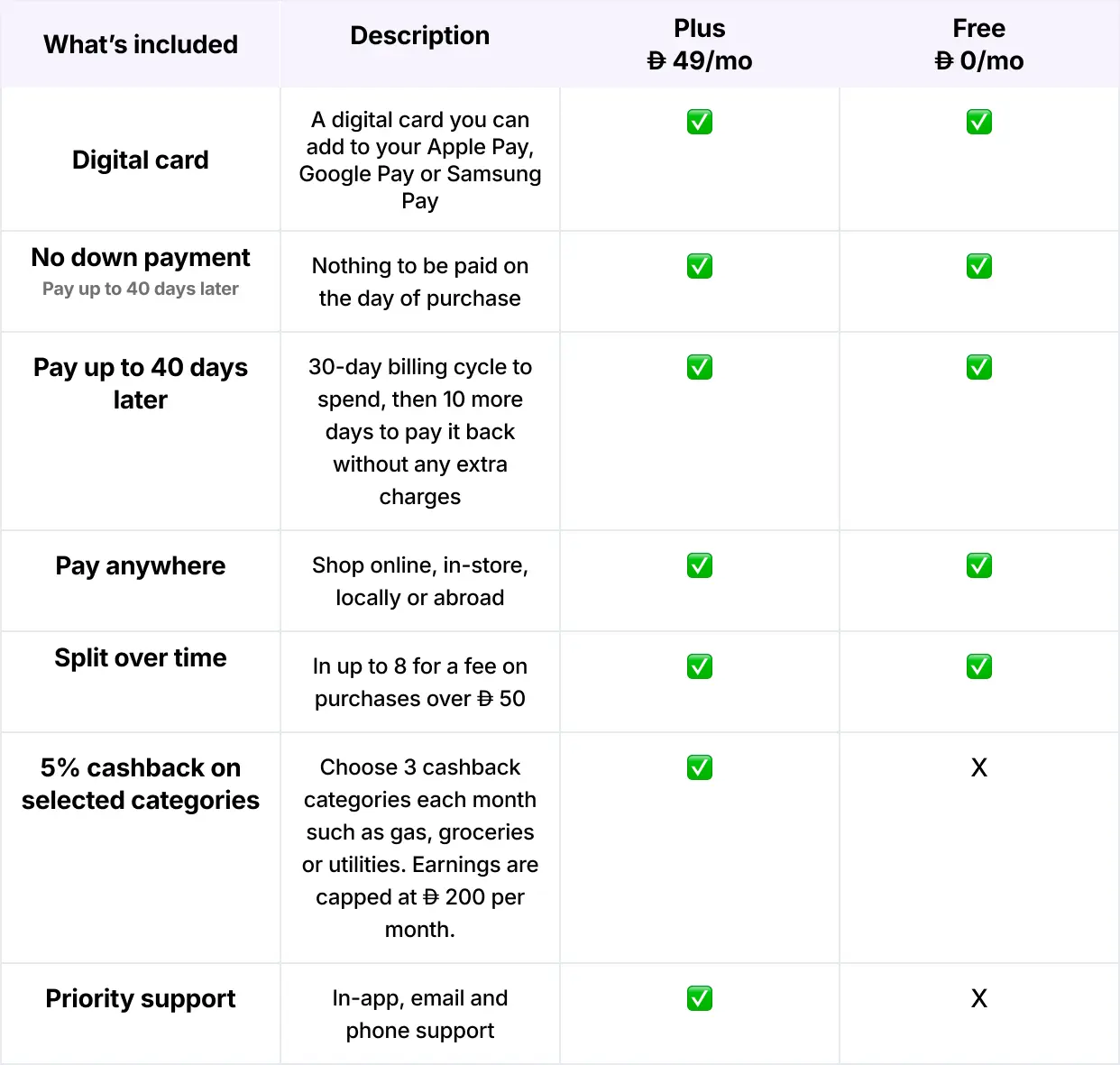Click the Free checkmark for Digital card
The height and width of the screenshot is (1065, 1120).
979,122
